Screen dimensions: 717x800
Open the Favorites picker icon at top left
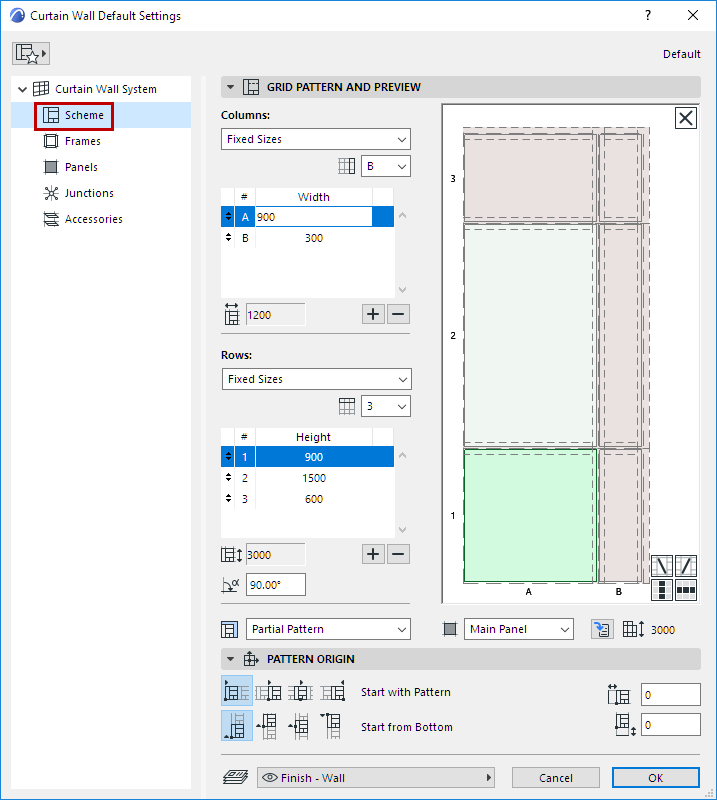[x=31, y=54]
